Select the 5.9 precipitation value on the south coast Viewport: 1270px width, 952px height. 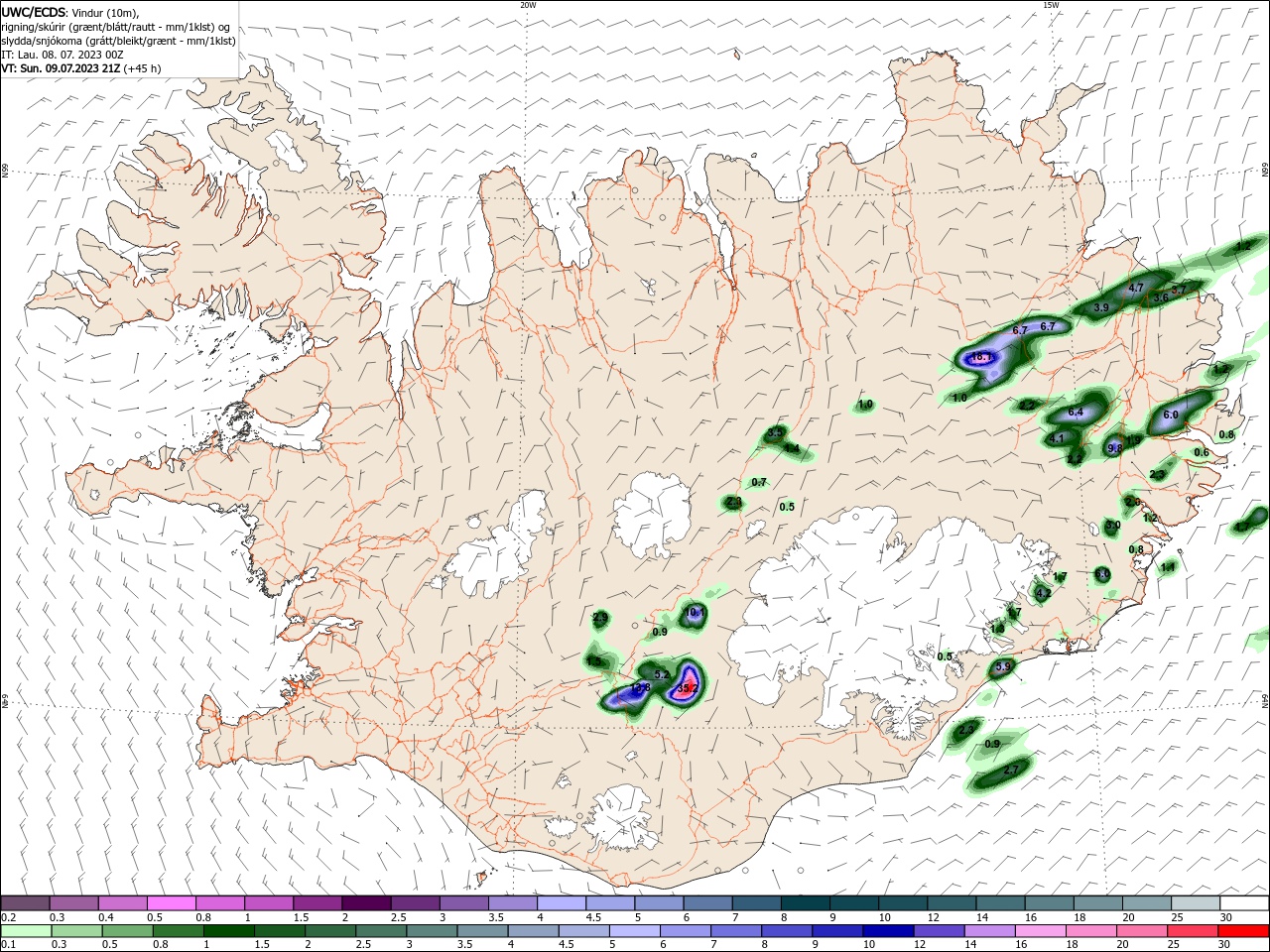point(1003,667)
